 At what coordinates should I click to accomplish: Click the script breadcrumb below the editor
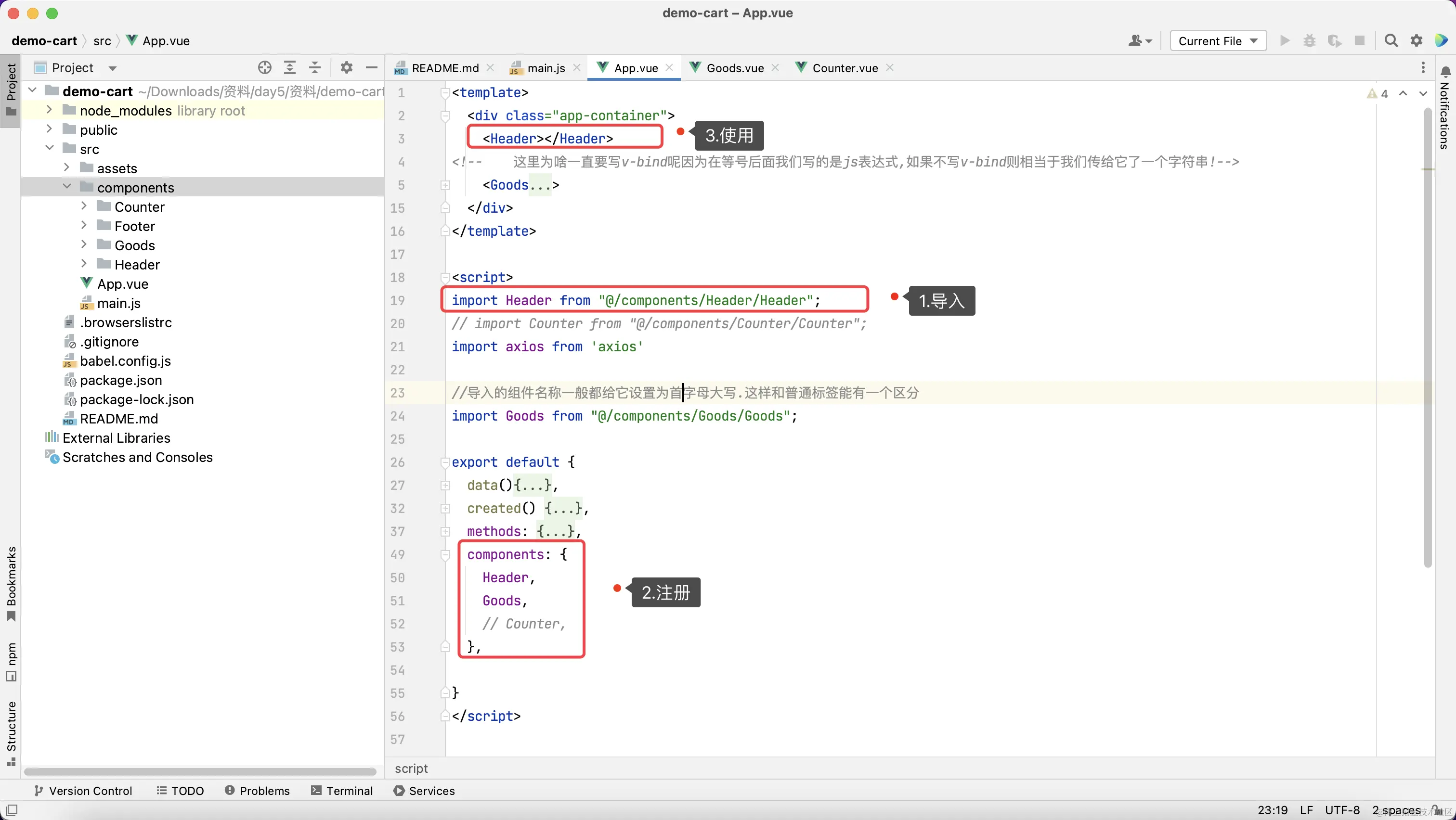(411, 768)
